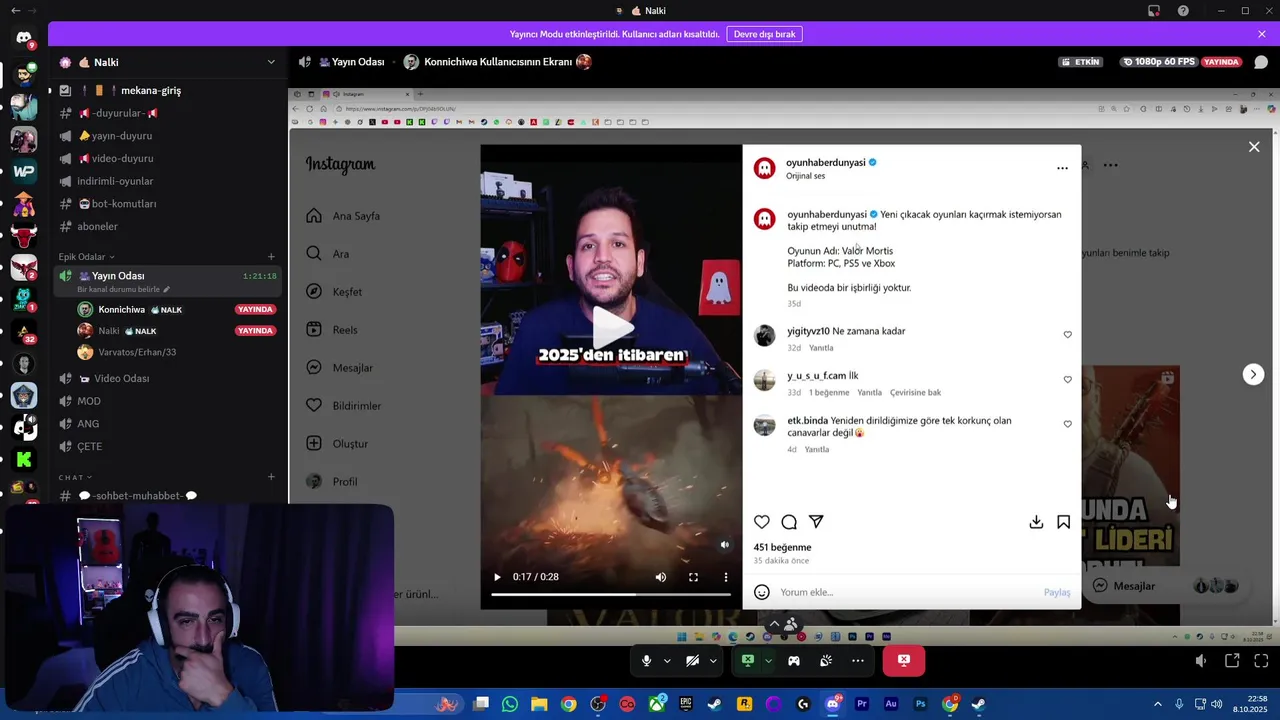1280x720 pixels.
Task: Open Discord help question mark icon
Action: pyautogui.click(x=1184, y=11)
